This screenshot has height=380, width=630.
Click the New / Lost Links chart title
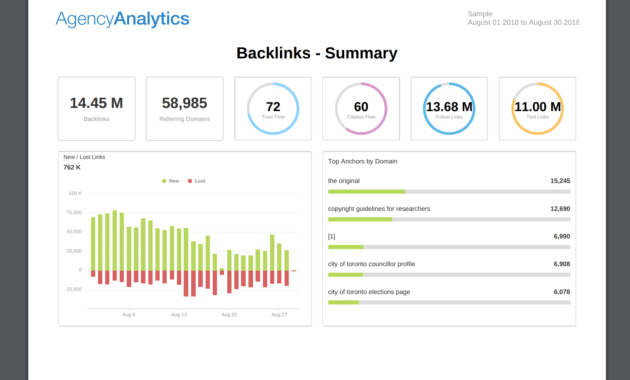pos(84,157)
